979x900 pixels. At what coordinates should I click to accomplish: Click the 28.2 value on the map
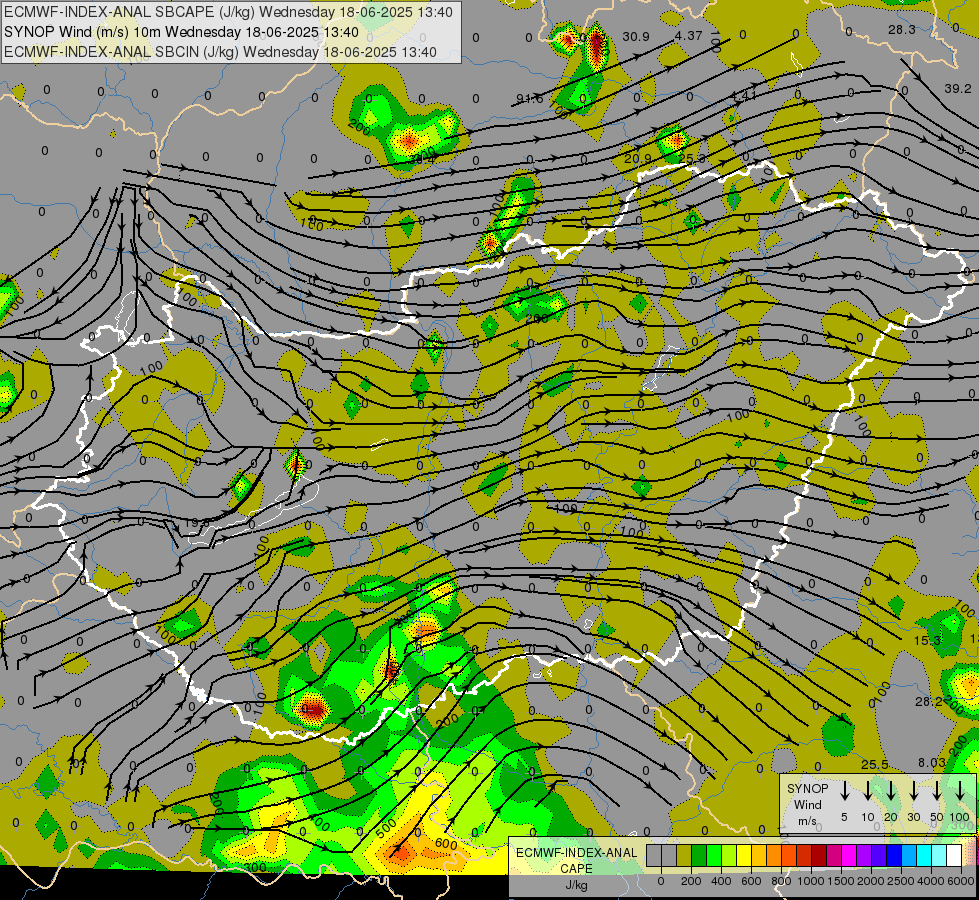click(928, 701)
